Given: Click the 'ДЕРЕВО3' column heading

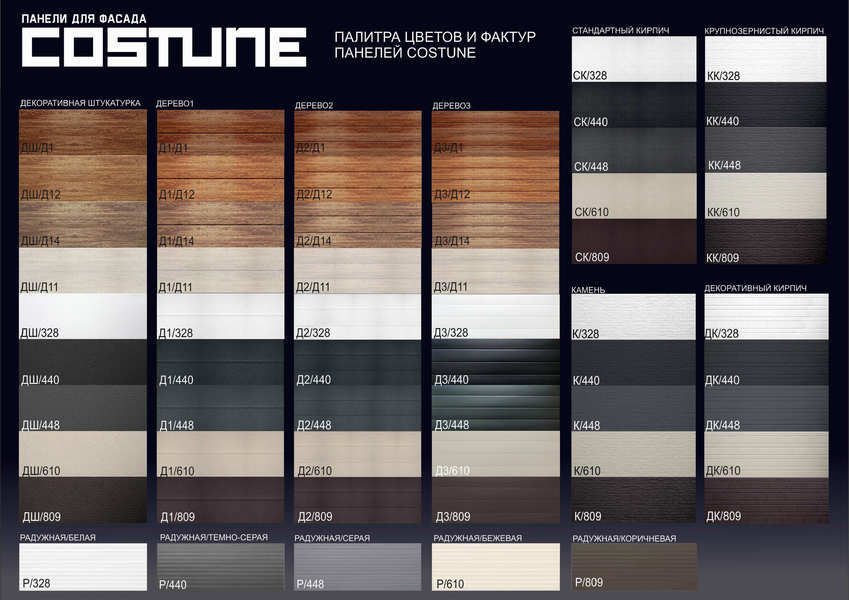Looking at the screenshot, I should (x=452, y=106).
